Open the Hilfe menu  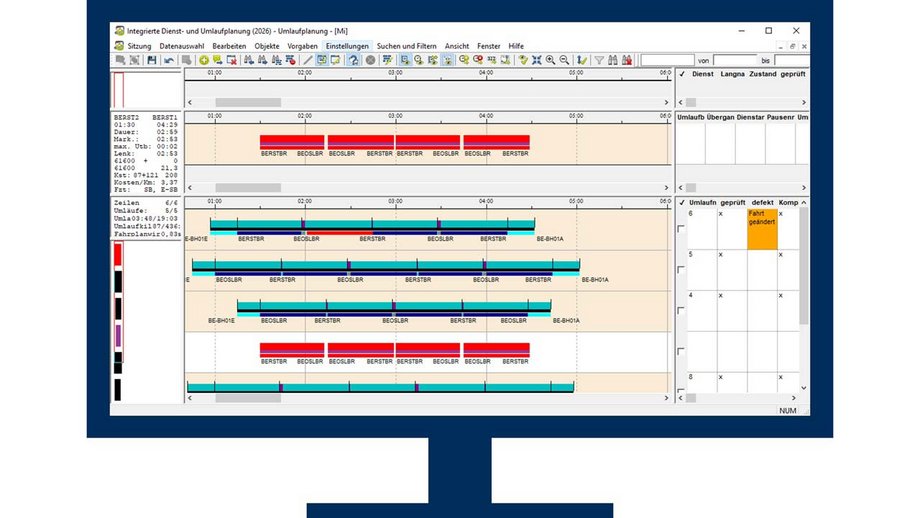(516, 46)
